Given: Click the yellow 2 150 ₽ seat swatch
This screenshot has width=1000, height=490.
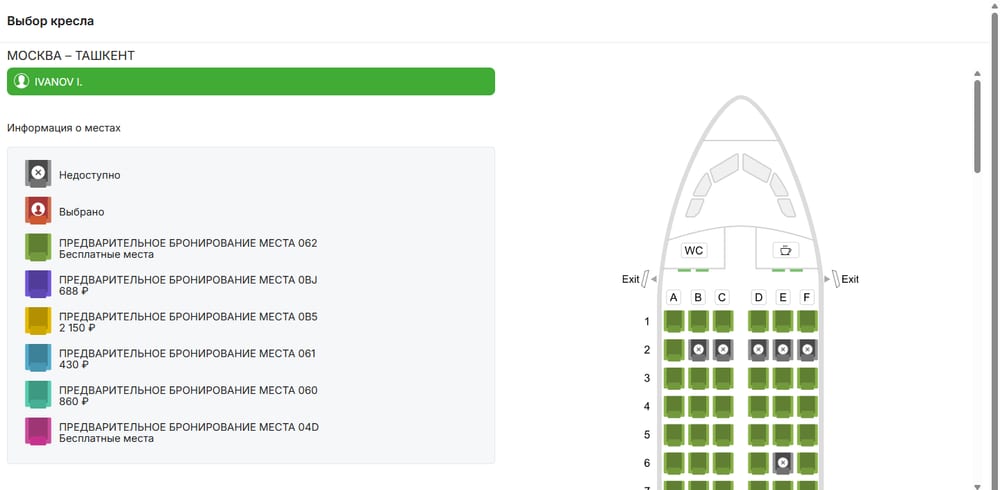Looking at the screenshot, I should (x=38, y=321).
